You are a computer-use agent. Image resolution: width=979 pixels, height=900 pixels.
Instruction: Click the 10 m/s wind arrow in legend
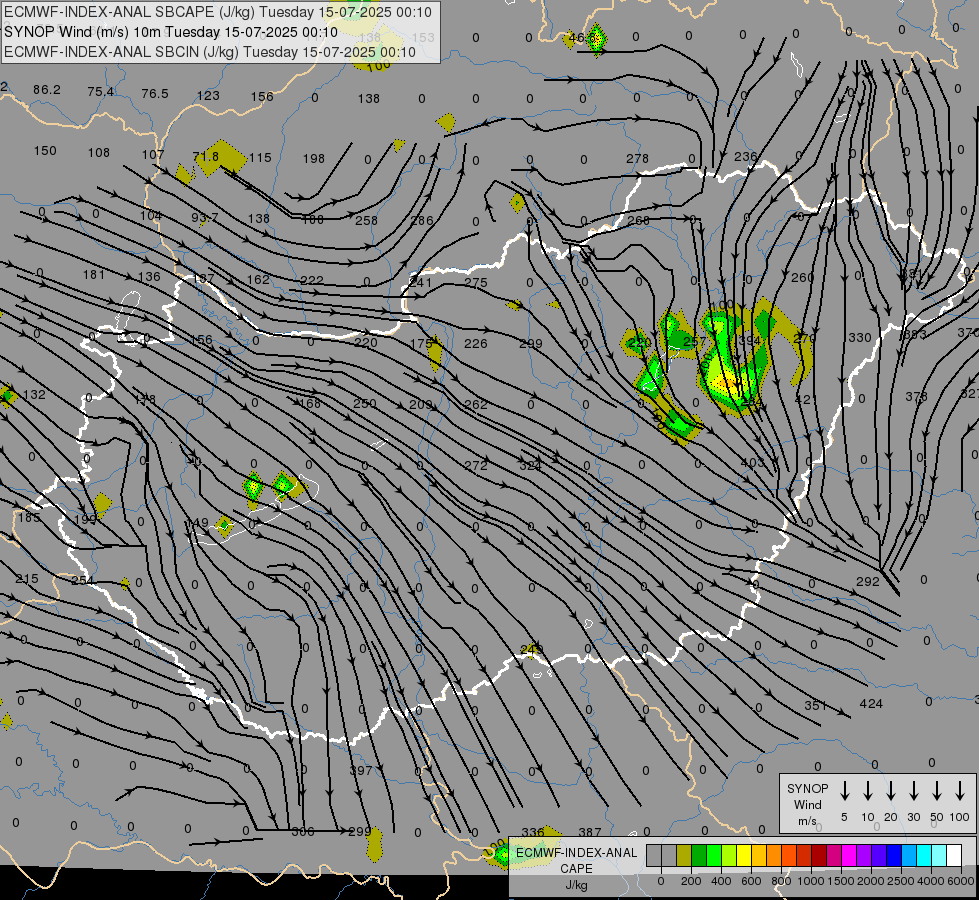[x=867, y=791]
